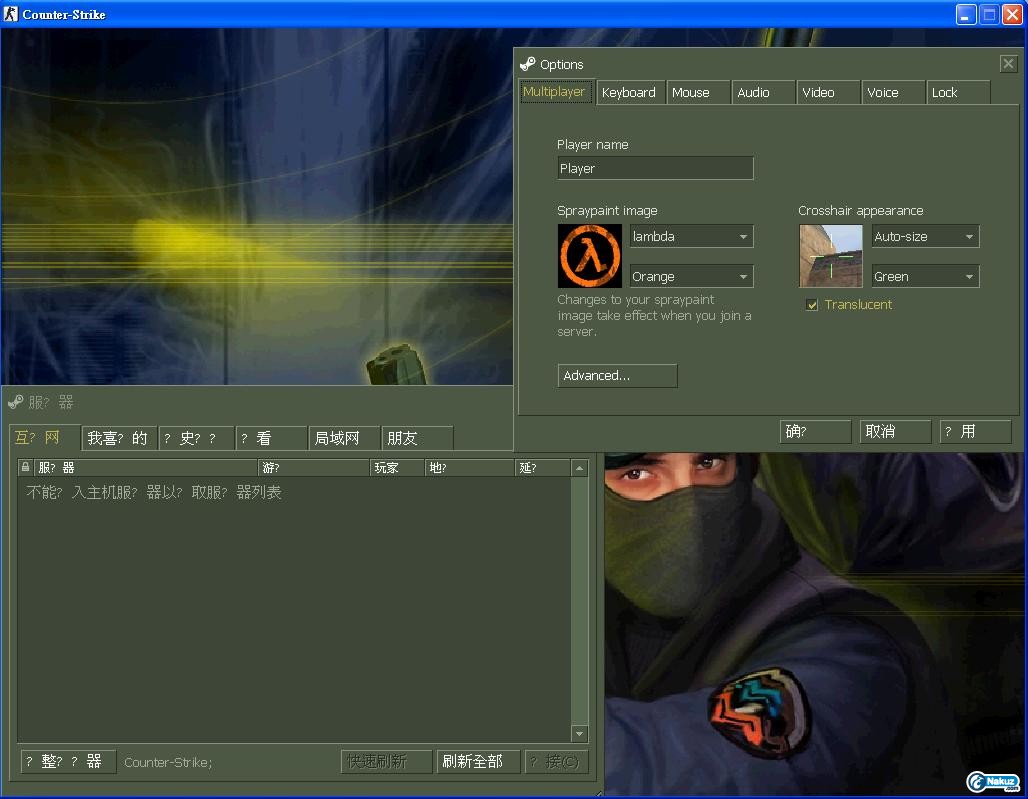Screen dimensions: 1028x799
Task: Open the Orange spraypaint color dropdown
Action: click(x=691, y=277)
